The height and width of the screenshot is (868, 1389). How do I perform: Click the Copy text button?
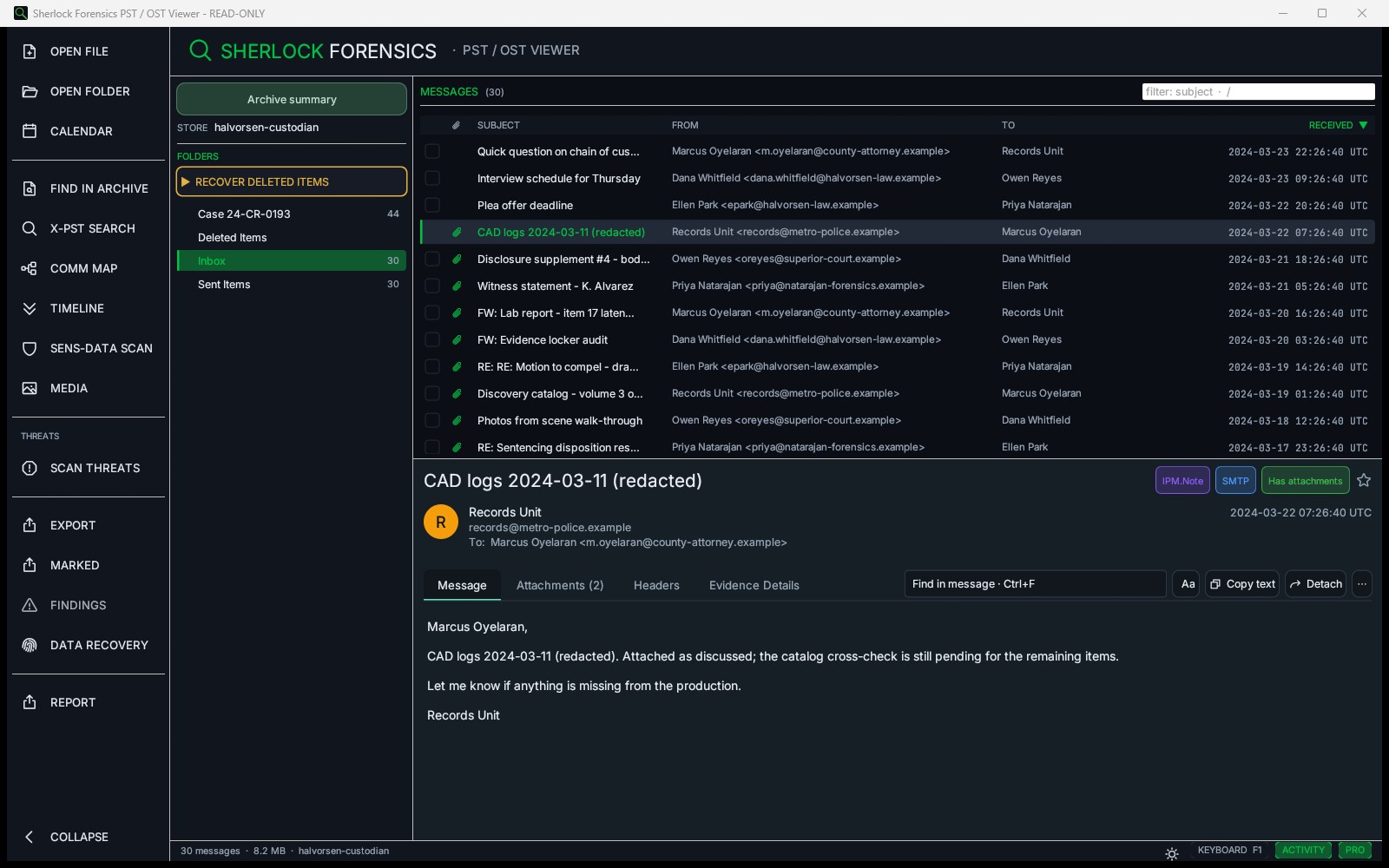click(1242, 584)
